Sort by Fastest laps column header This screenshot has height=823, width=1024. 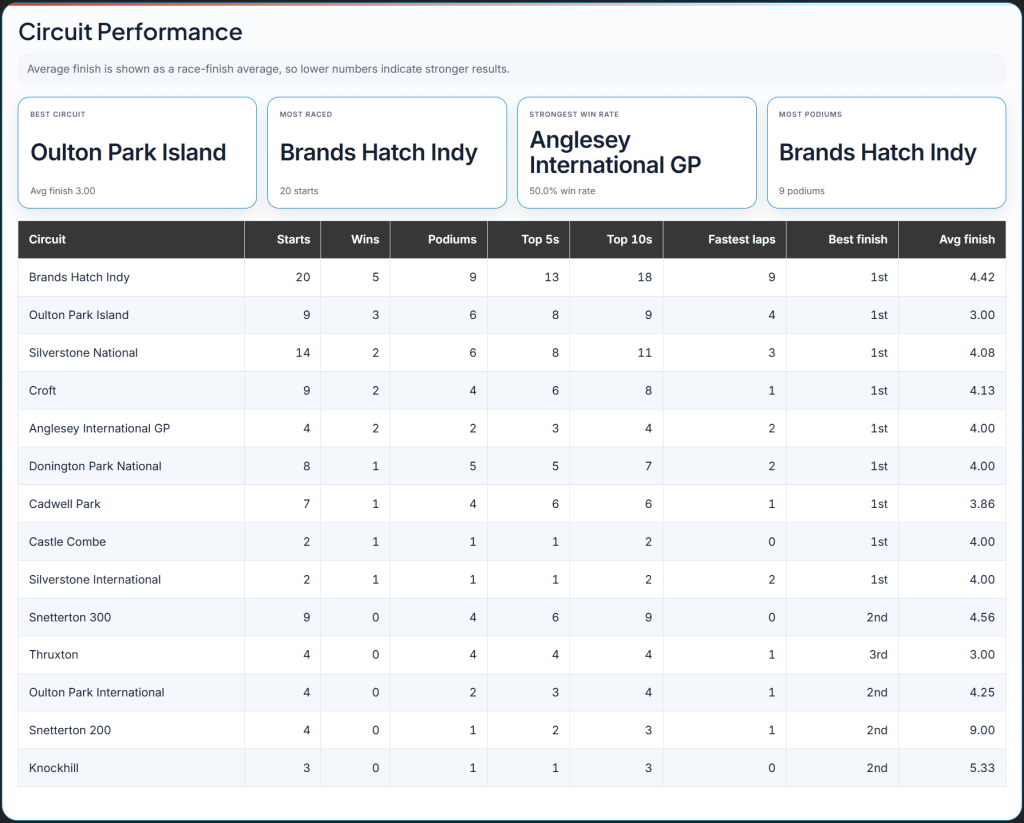[741, 240]
